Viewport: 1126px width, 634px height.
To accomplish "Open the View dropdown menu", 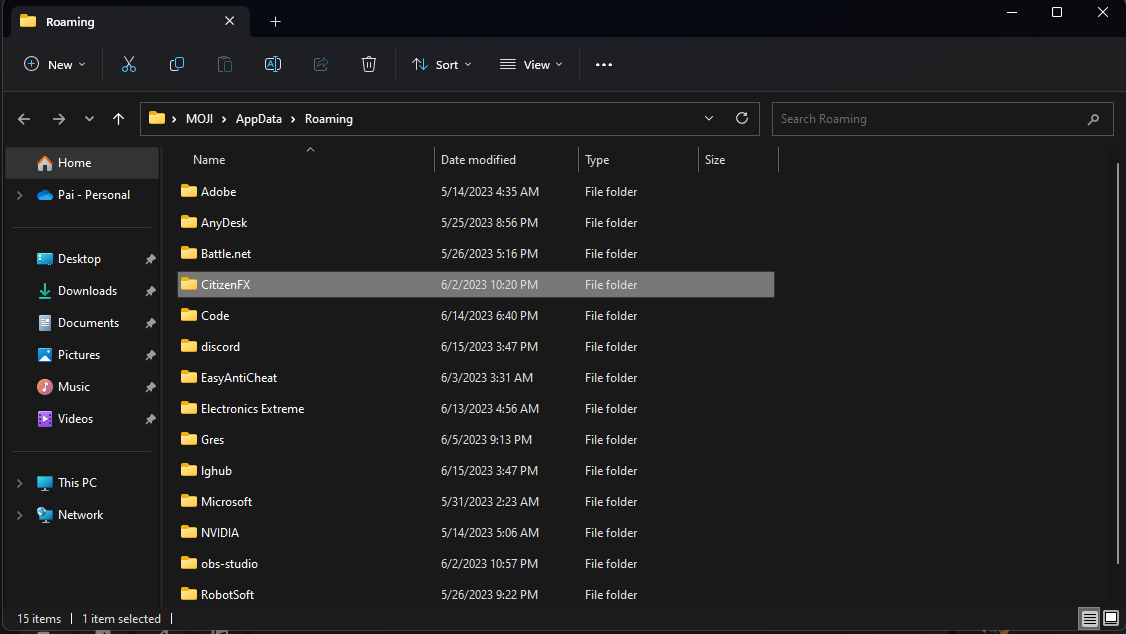I will [x=531, y=64].
